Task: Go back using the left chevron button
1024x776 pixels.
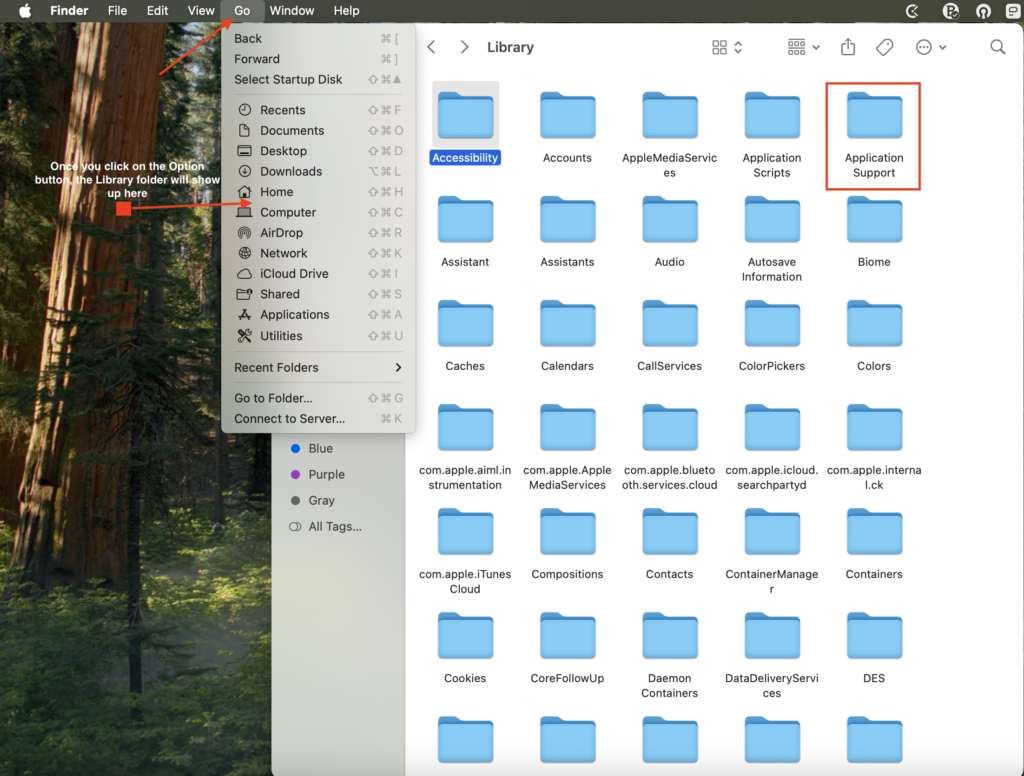Action: pos(432,47)
